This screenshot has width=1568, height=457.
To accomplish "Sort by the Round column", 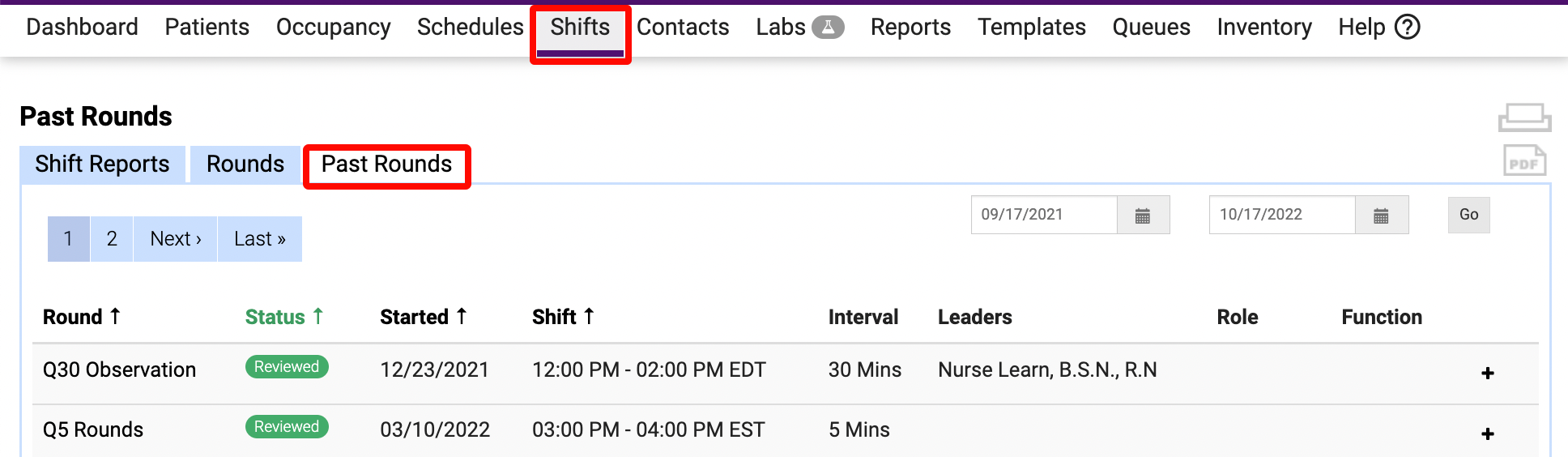I will 82,317.
